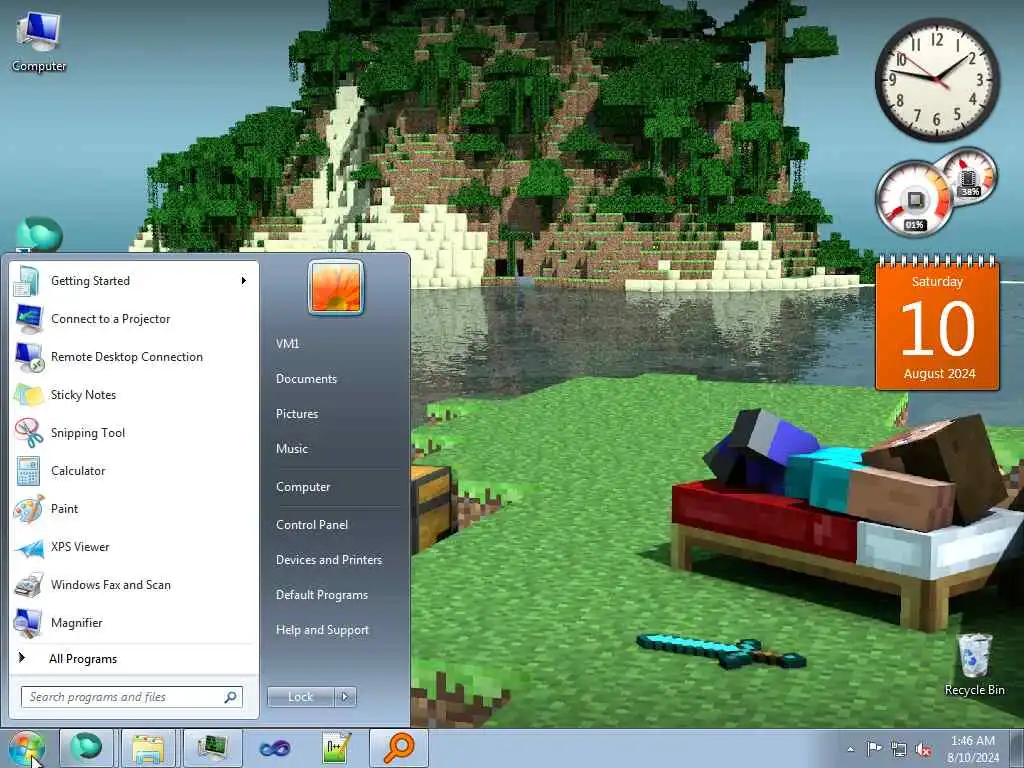Click the Snipping Tool scissors icon
Viewport: 1024px width, 768px height.
[x=29, y=432]
